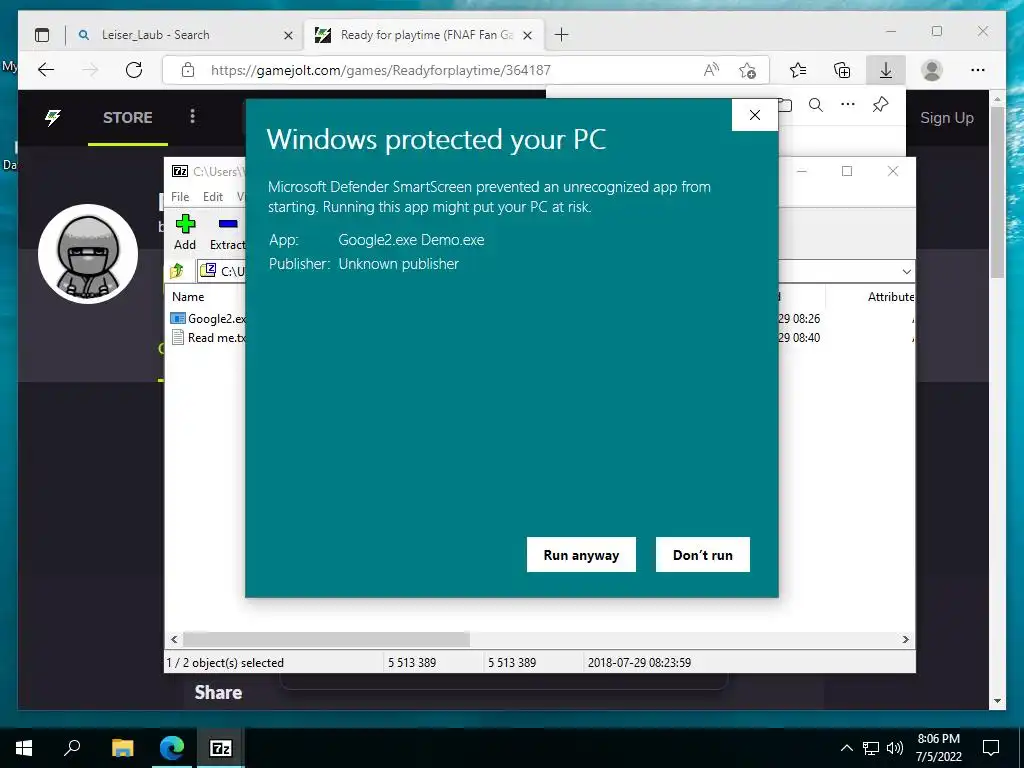Close the Windows protected your PC dialog
The height and width of the screenshot is (768, 1024).
[x=754, y=115]
